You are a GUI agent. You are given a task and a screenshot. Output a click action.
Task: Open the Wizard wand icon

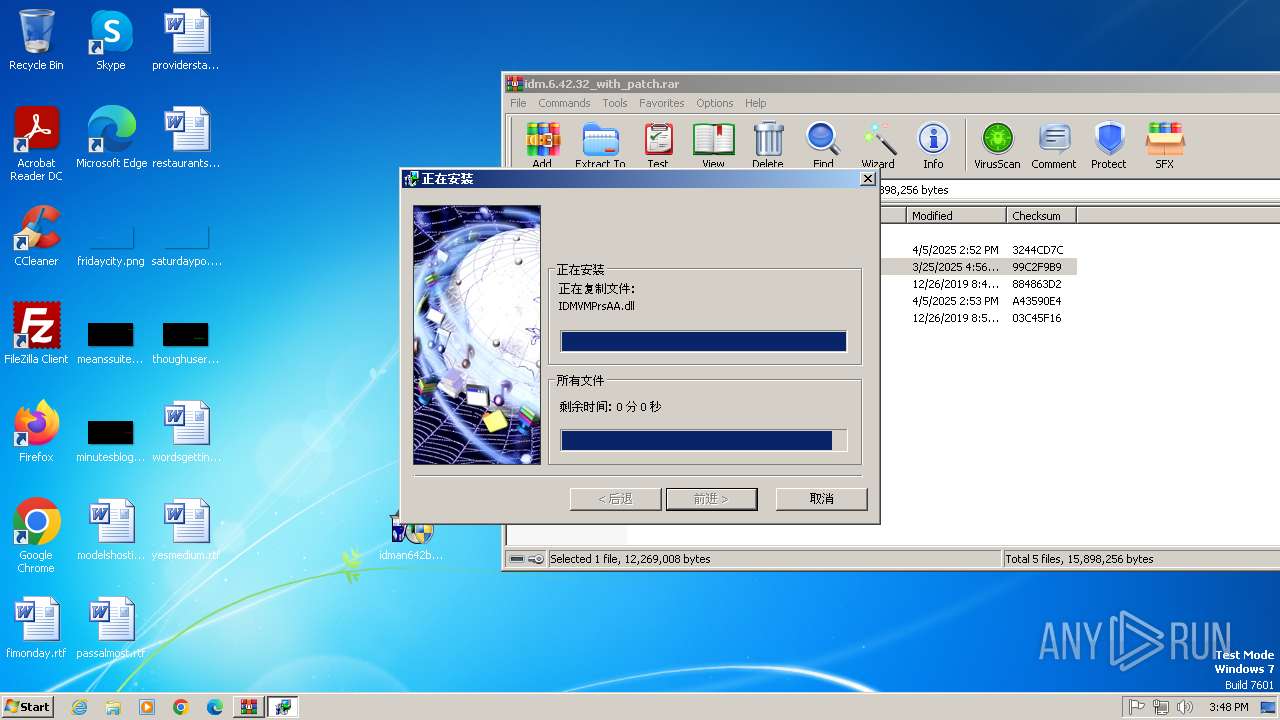point(878,145)
